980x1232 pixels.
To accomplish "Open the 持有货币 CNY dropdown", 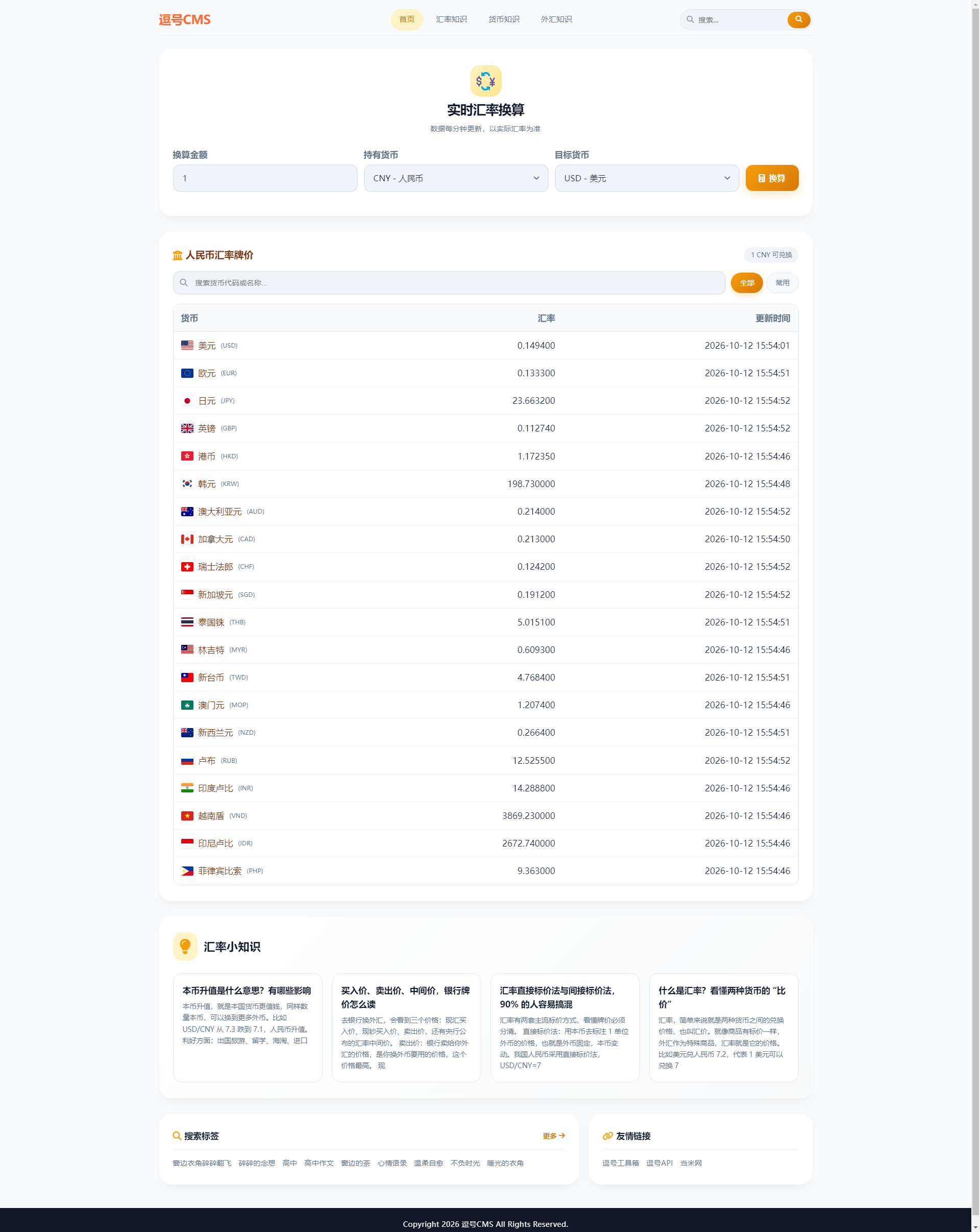I will tap(456, 178).
